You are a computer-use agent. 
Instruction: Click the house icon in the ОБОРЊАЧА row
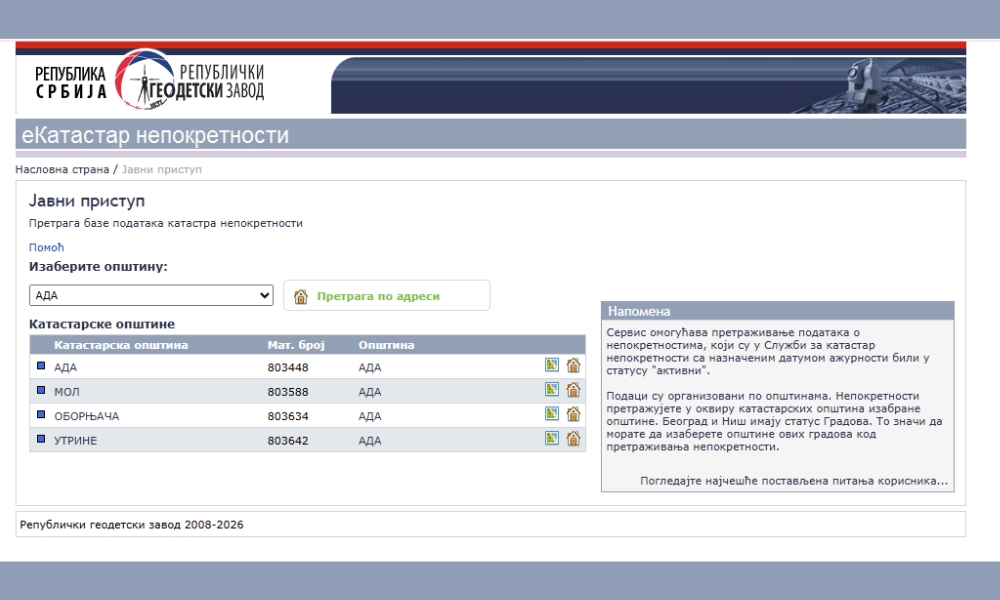click(573, 414)
